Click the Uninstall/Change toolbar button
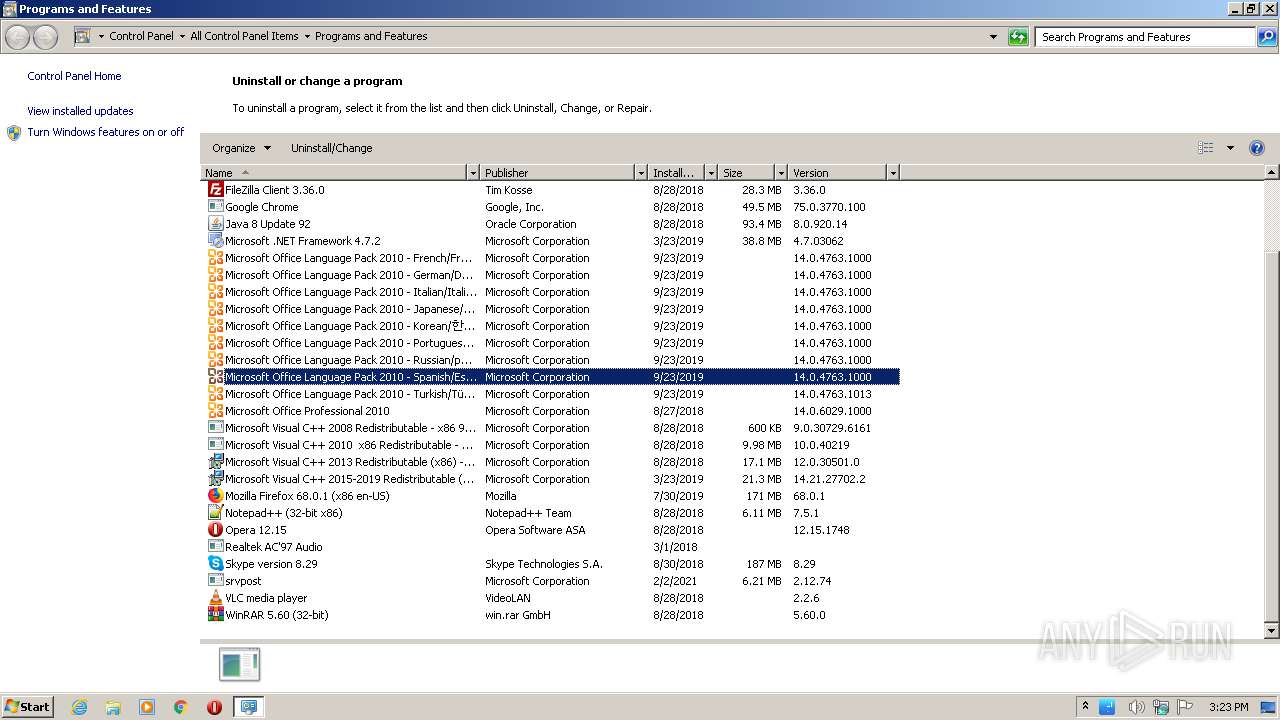 pyautogui.click(x=331, y=148)
